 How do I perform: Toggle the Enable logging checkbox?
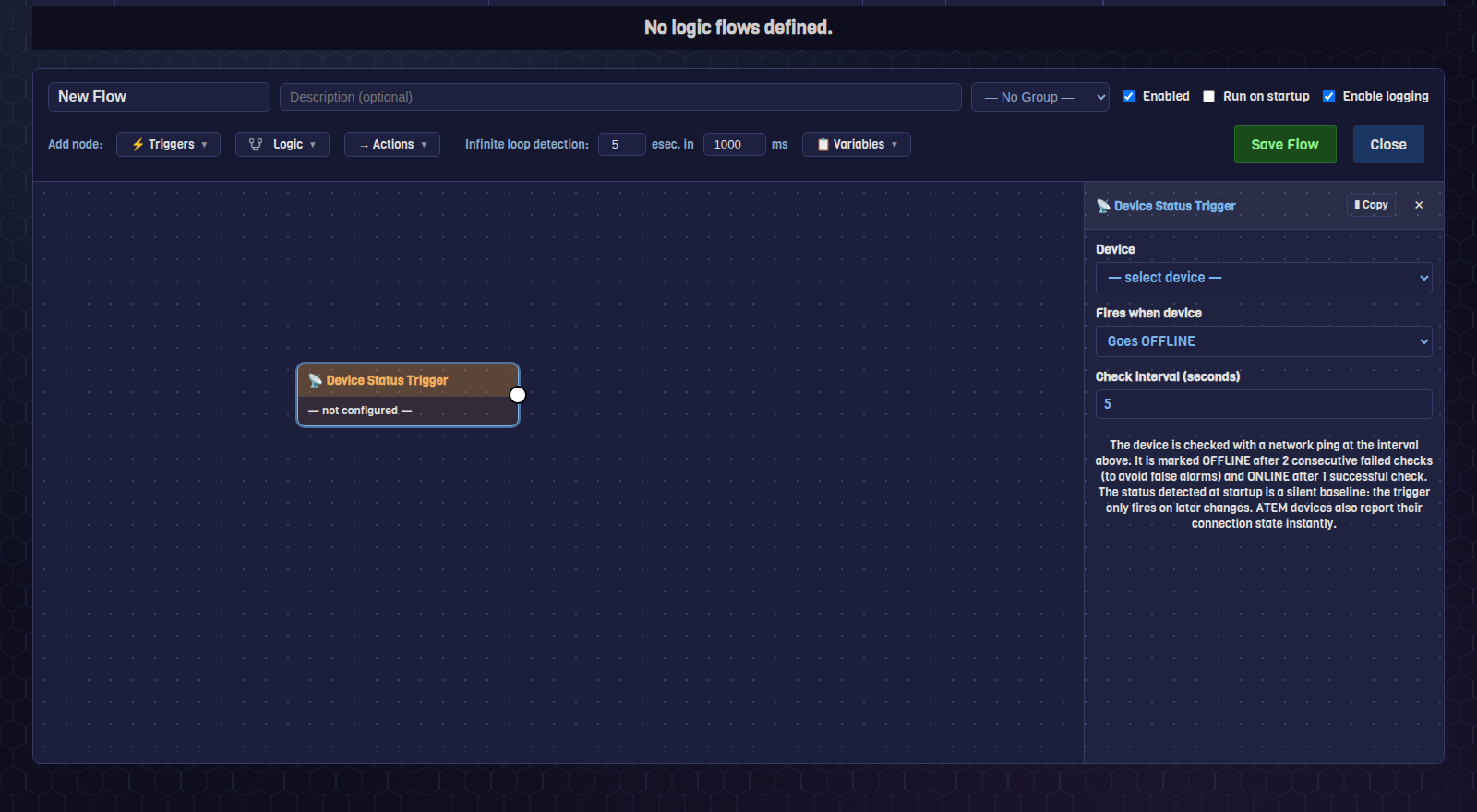pos(1328,96)
